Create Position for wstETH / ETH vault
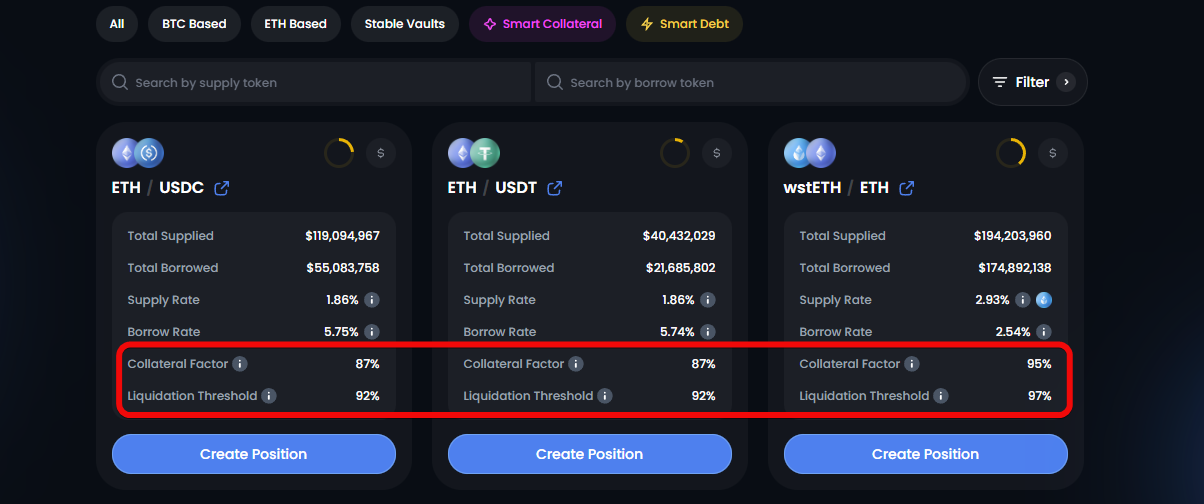Screen dimensions: 1204x504 coord(925,454)
